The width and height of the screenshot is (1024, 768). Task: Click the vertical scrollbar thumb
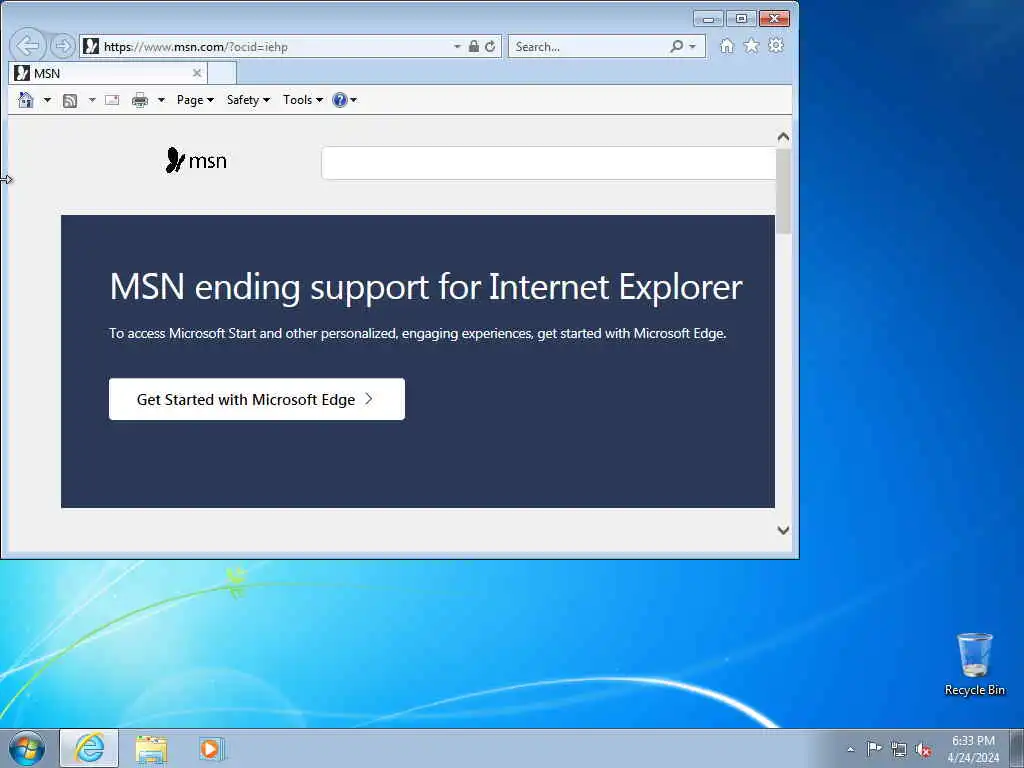[784, 191]
